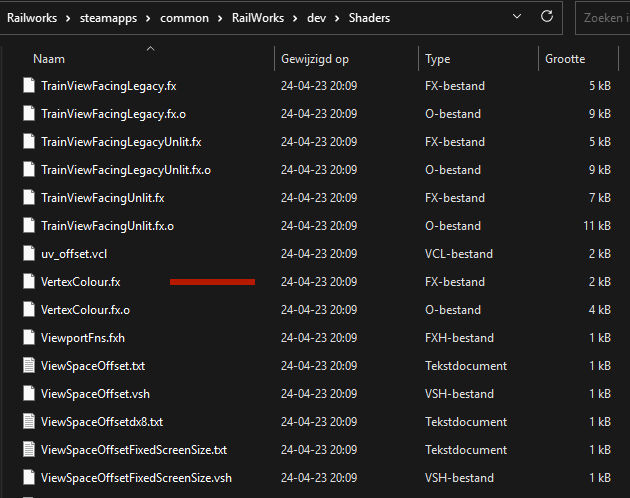This screenshot has height=498, width=630.
Task: Click the refresh icon beside address bar
Action: click(547, 17)
